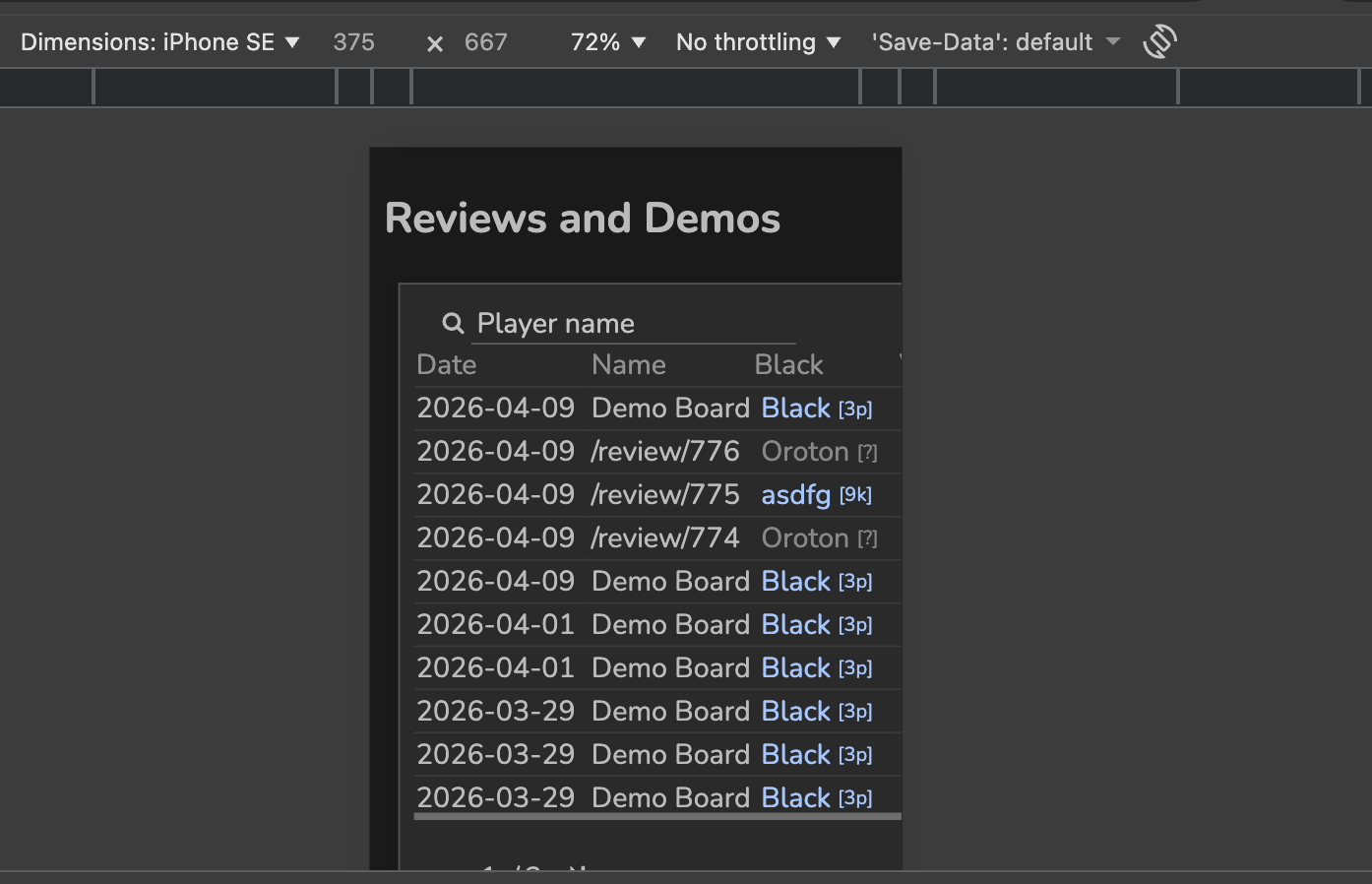Open the /review/776 entry
Viewport: 1372px width, 884px height.
(665, 452)
